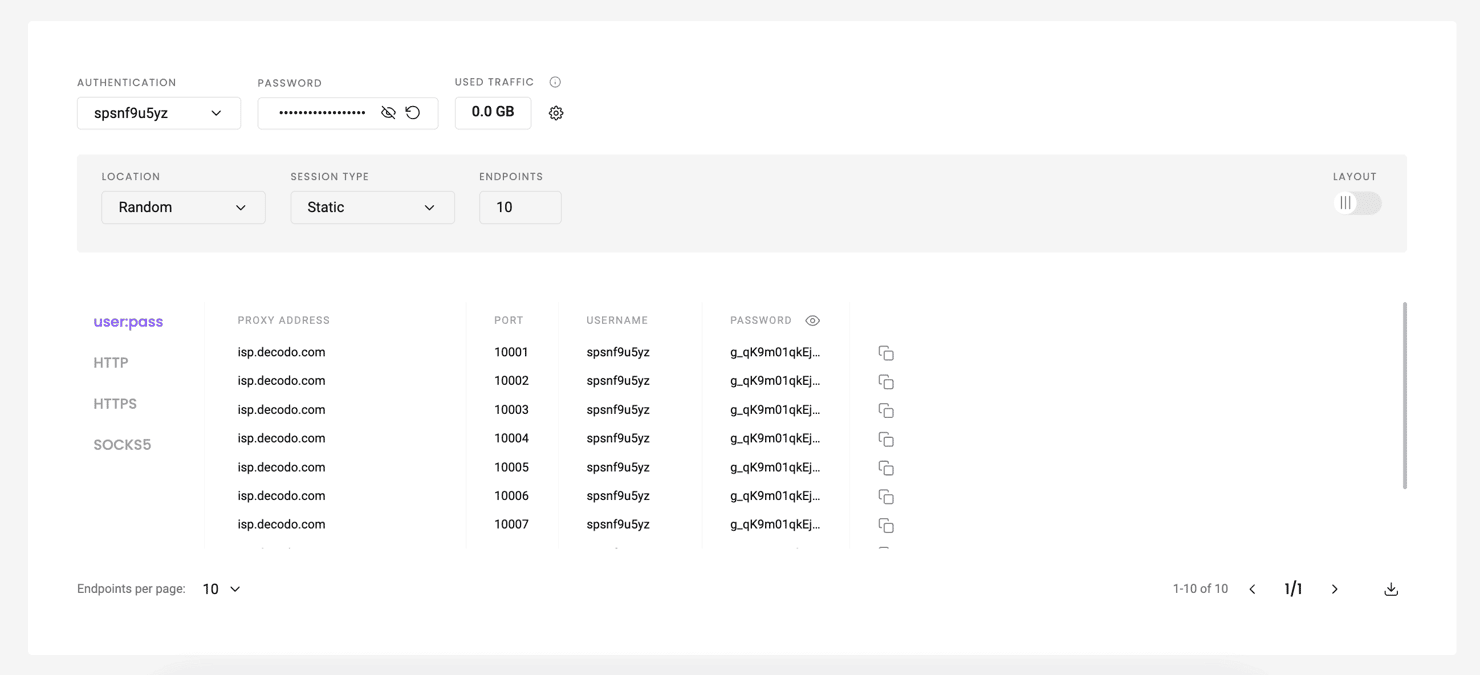The width and height of the screenshot is (1480, 675).
Task: Open used traffic settings gear
Action: (556, 114)
